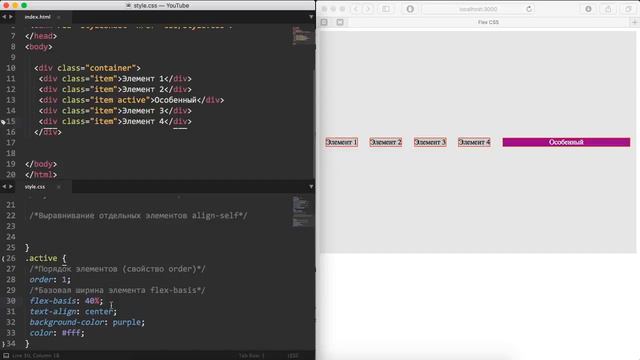
Task: Click the minimap of the index.html pane
Action: [303, 36]
